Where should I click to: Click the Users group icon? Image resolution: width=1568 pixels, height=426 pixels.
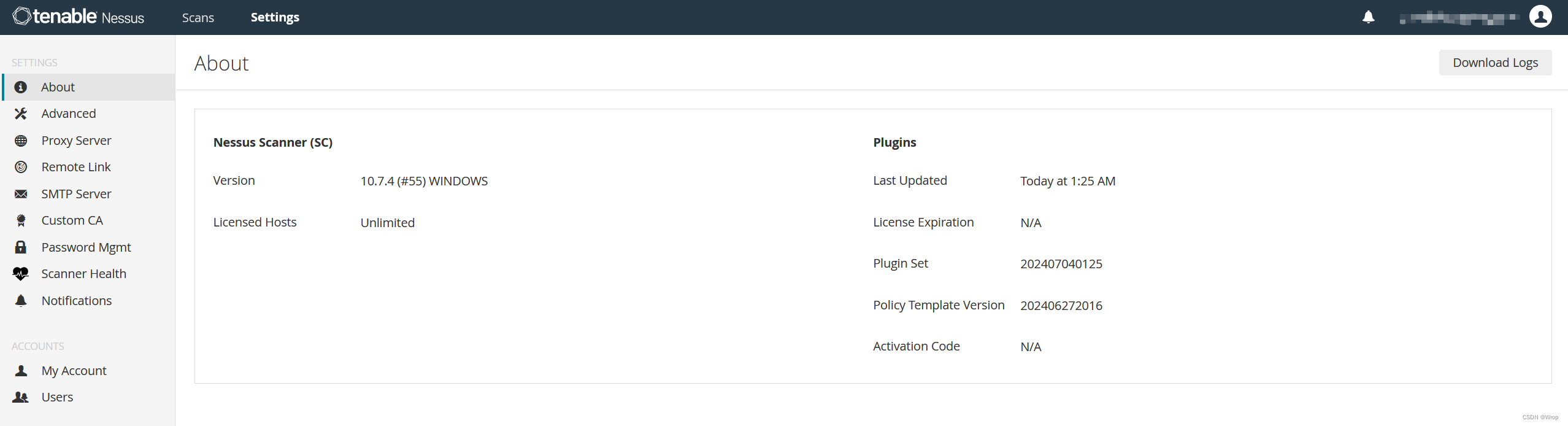click(21, 397)
